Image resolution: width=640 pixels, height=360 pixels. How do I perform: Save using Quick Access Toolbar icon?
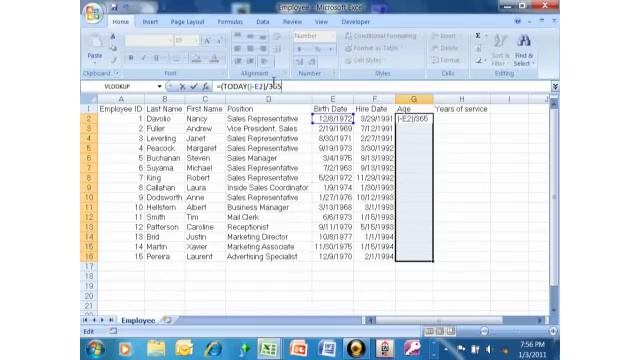[x=114, y=7]
